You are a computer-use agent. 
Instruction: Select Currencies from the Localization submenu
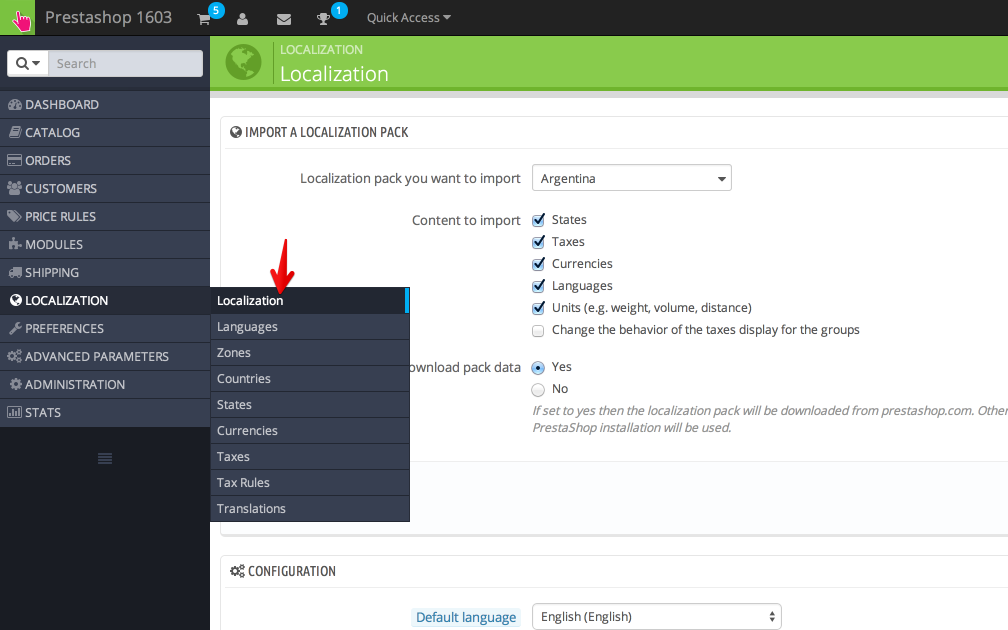click(x=247, y=431)
